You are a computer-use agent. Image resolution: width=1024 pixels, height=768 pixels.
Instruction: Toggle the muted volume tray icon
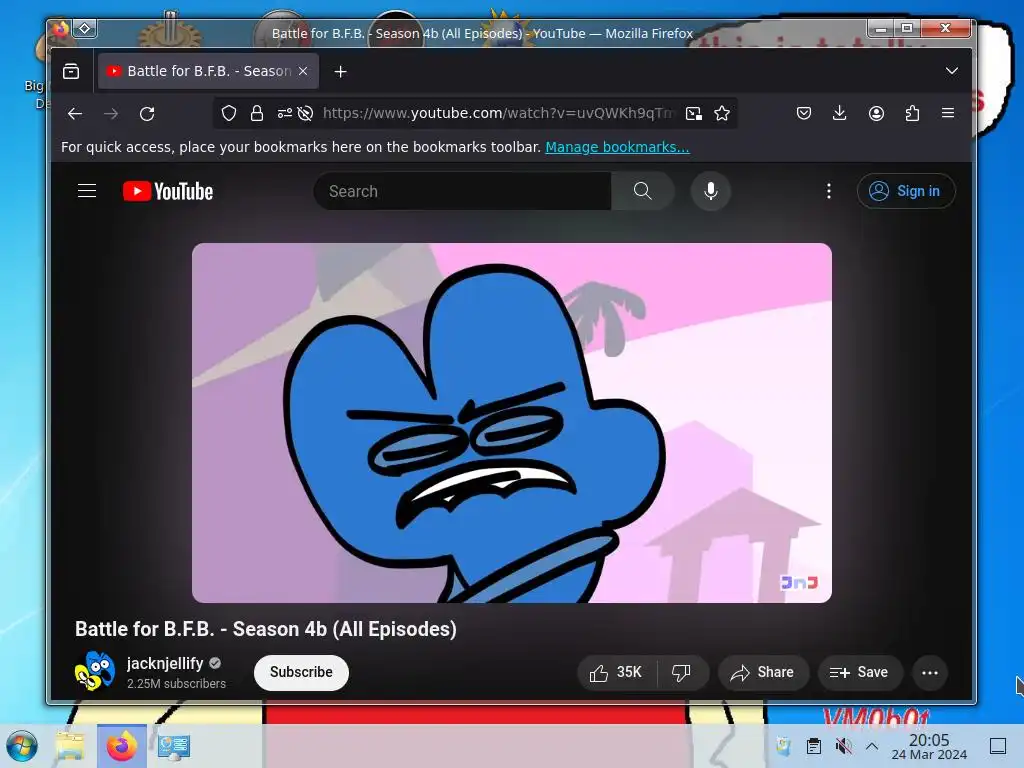(x=843, y=746)
